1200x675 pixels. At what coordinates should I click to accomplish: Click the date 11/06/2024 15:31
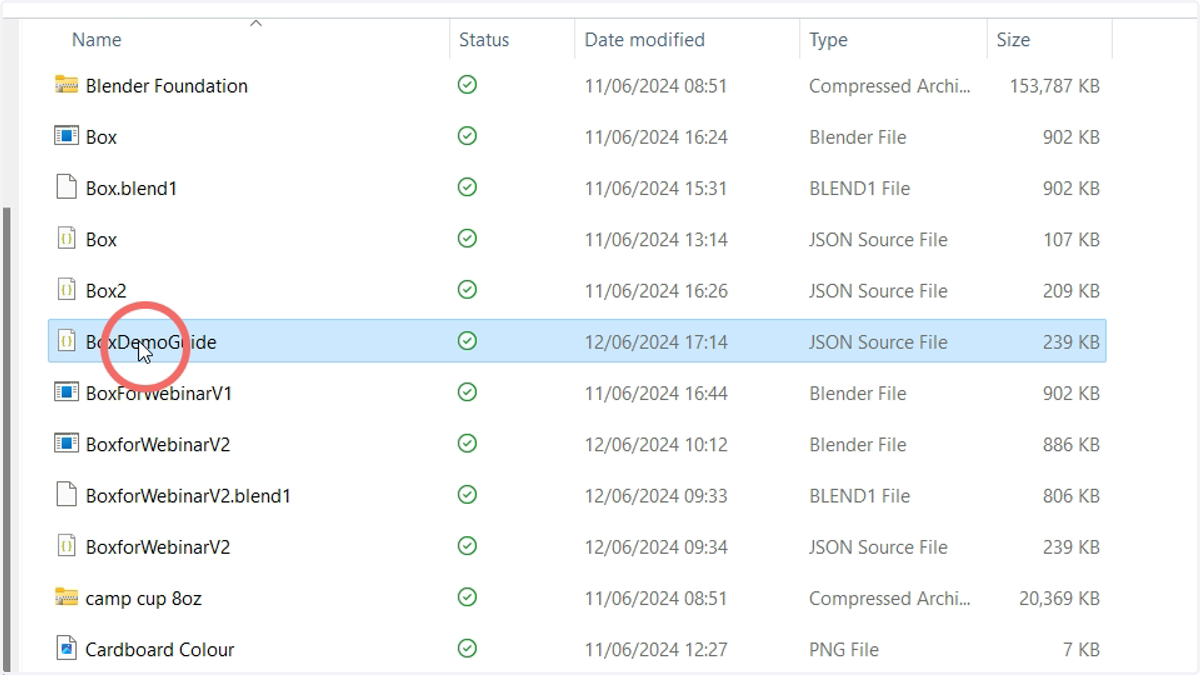click(x=656, y=188)
